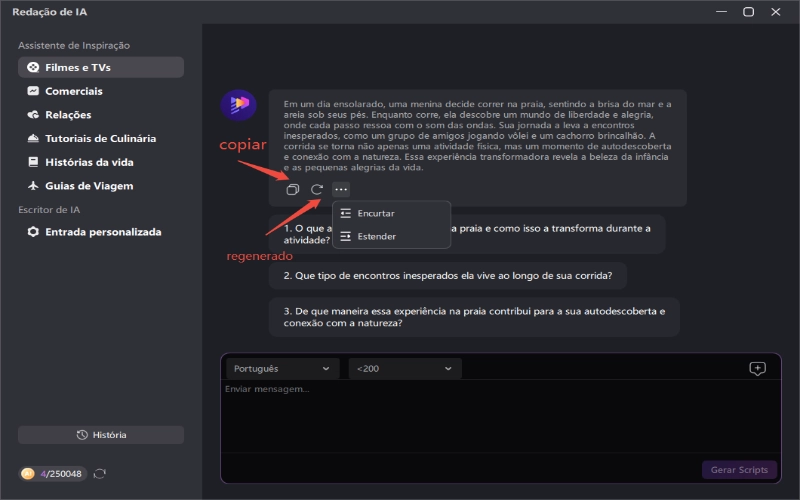Open the <200 word count dropdown

(x=405, y=368)
